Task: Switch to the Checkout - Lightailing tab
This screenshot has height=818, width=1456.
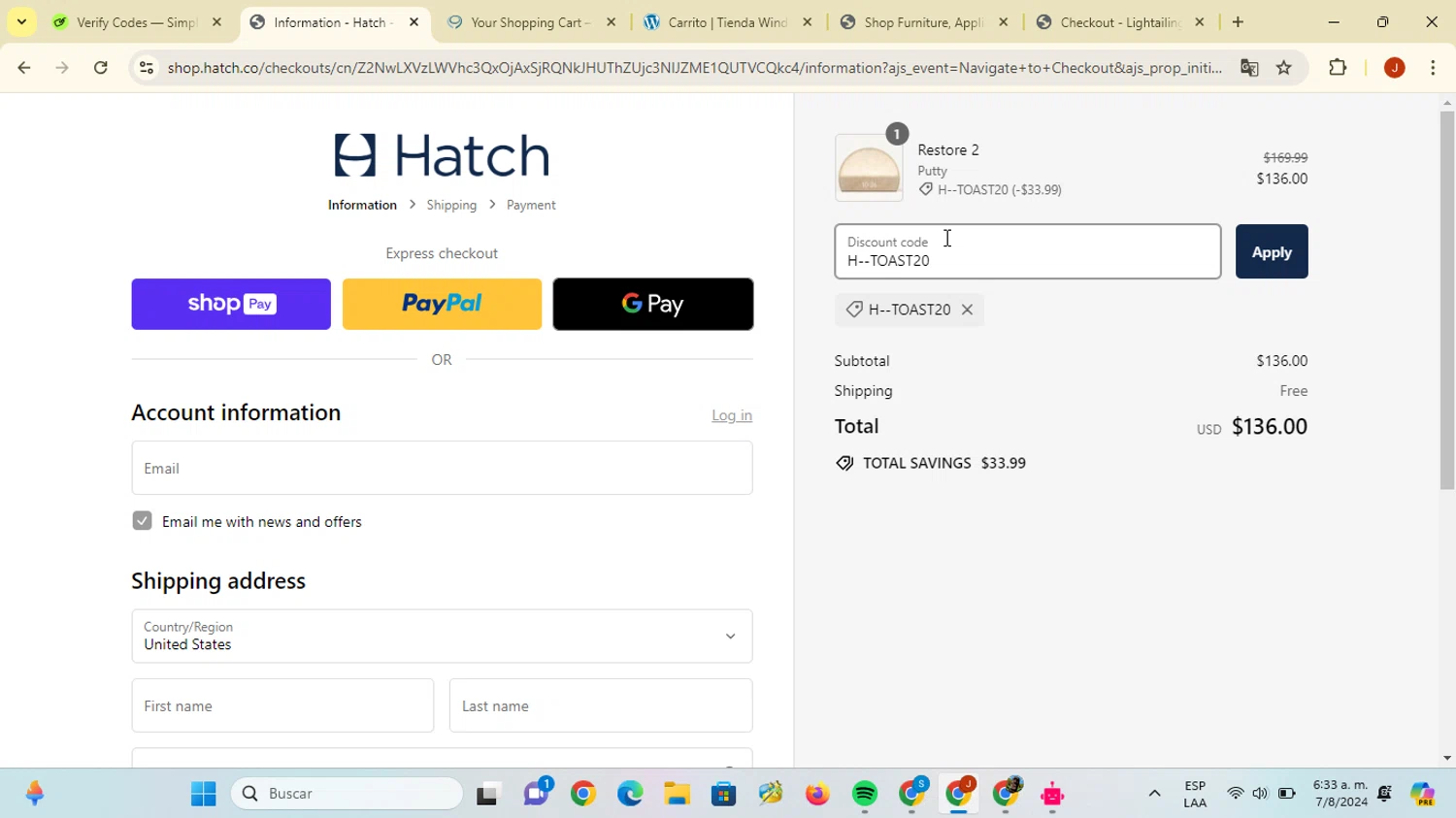Action: [x=1120, y=22]
